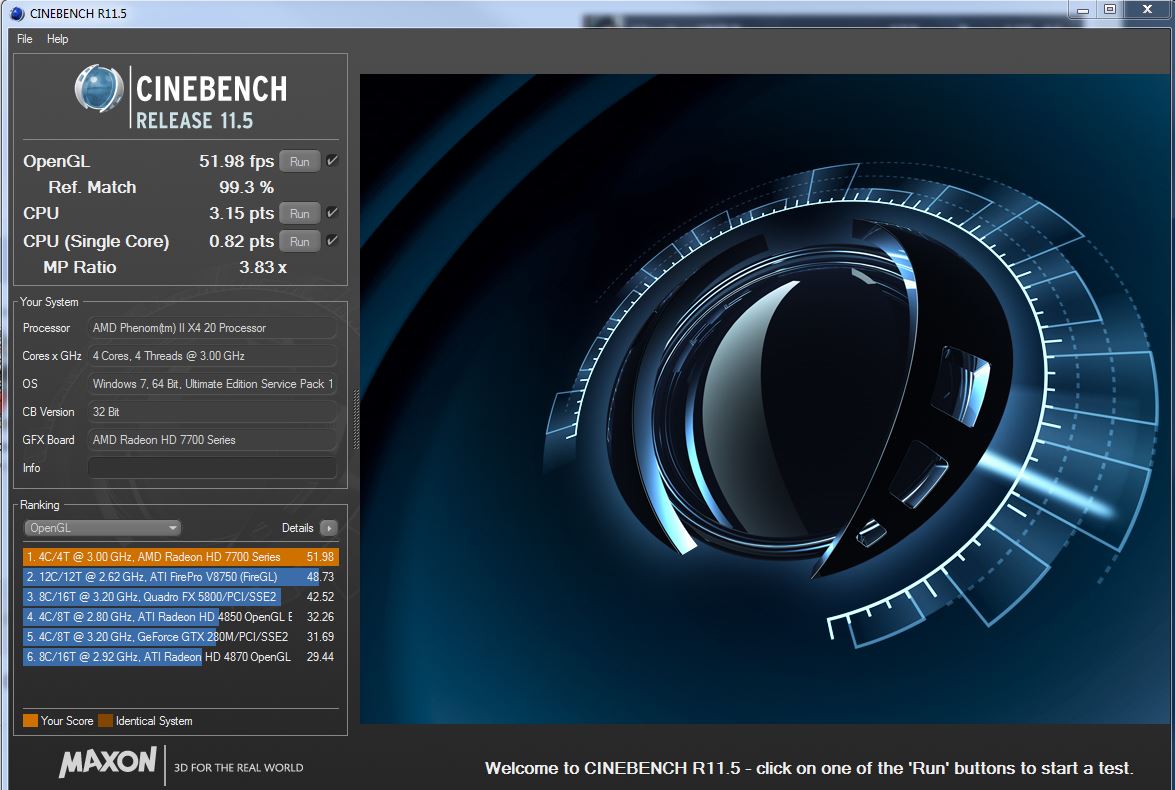
Task: Click the empty Info input field
Action: [x=212, y=468]
